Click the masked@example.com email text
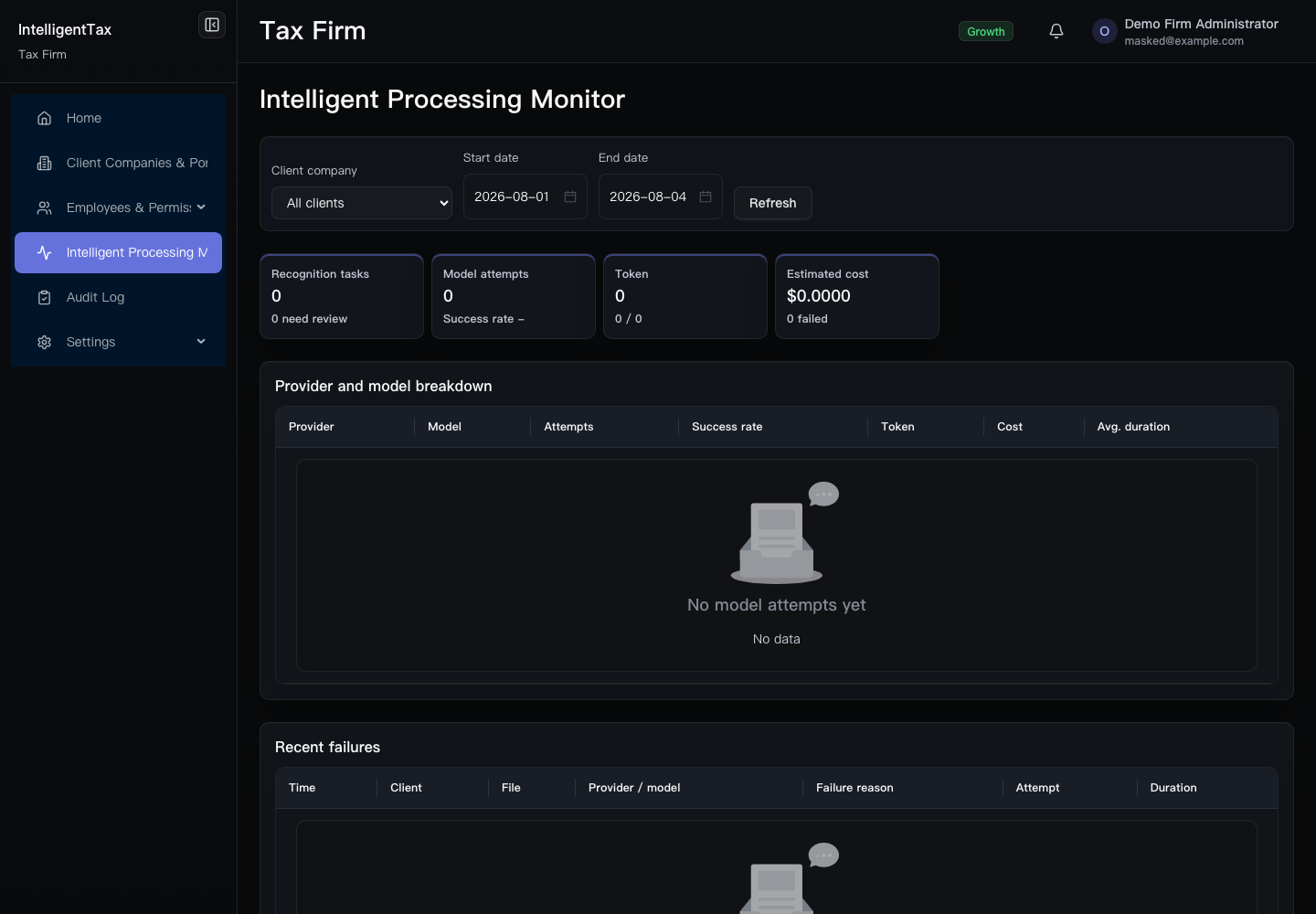This screenshot has height=914, width=1316. click(x=1183, y=41)
